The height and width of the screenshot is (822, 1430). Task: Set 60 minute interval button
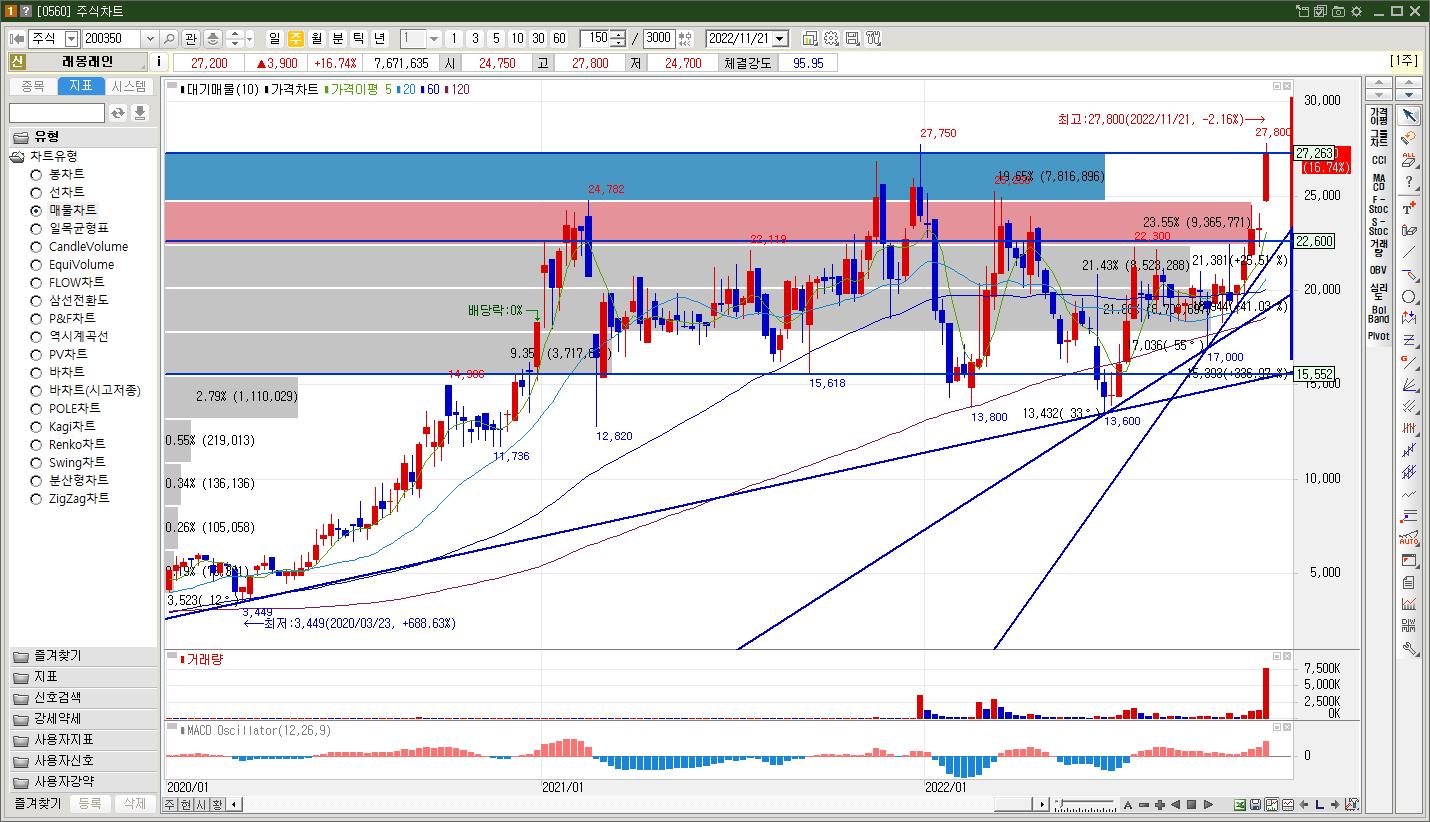coord(559,38)
